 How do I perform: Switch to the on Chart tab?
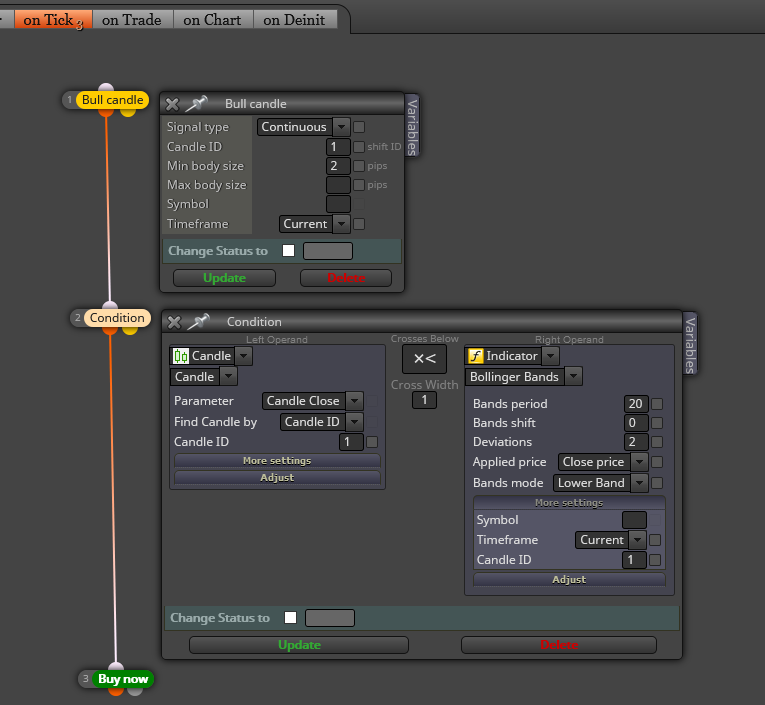tap(212, 20)
